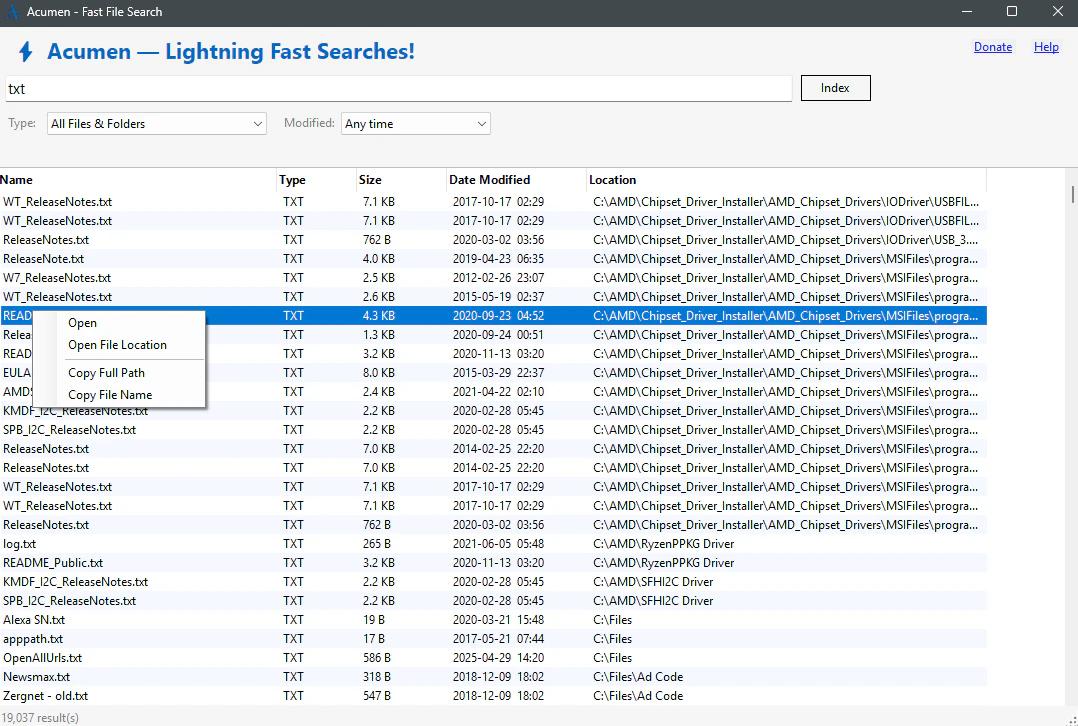Sort results by the Type column header
Image resolution: width=1078 pixels, height=726 pixels.
pos(316,180)
